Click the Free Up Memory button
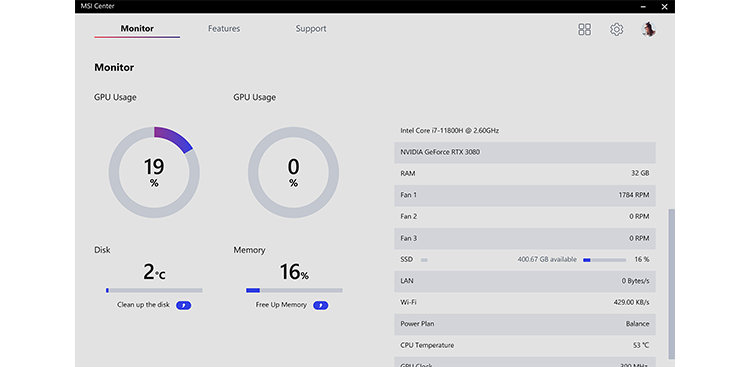This screenshot has width=750, height=367. tap(320, 305)
